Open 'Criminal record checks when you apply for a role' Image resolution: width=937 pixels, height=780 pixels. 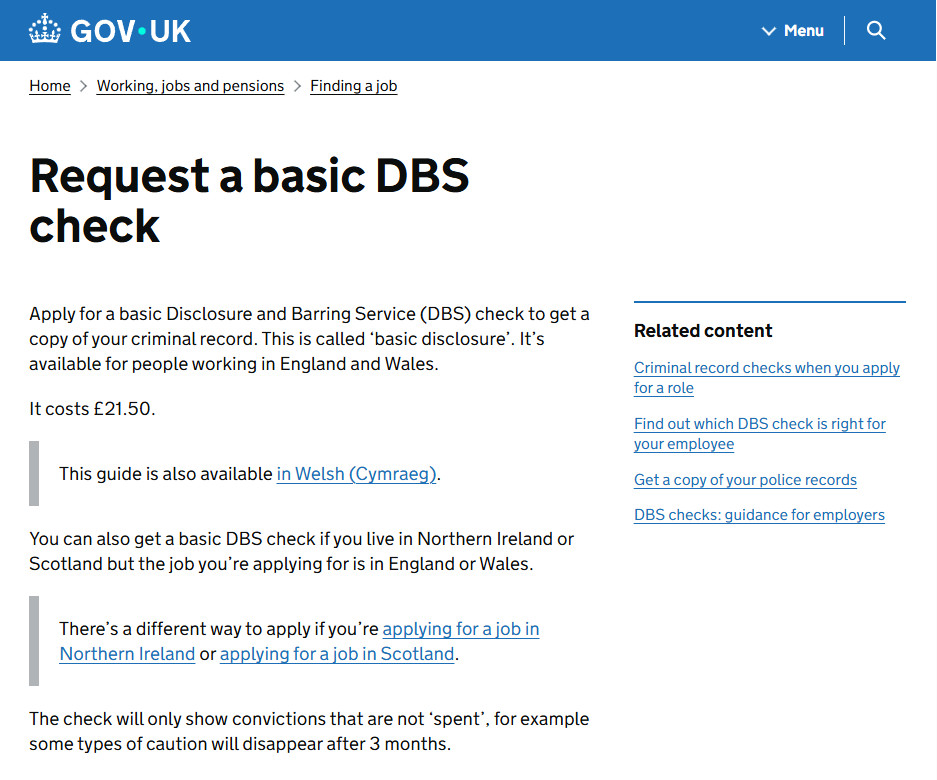(x=766, y=368)
